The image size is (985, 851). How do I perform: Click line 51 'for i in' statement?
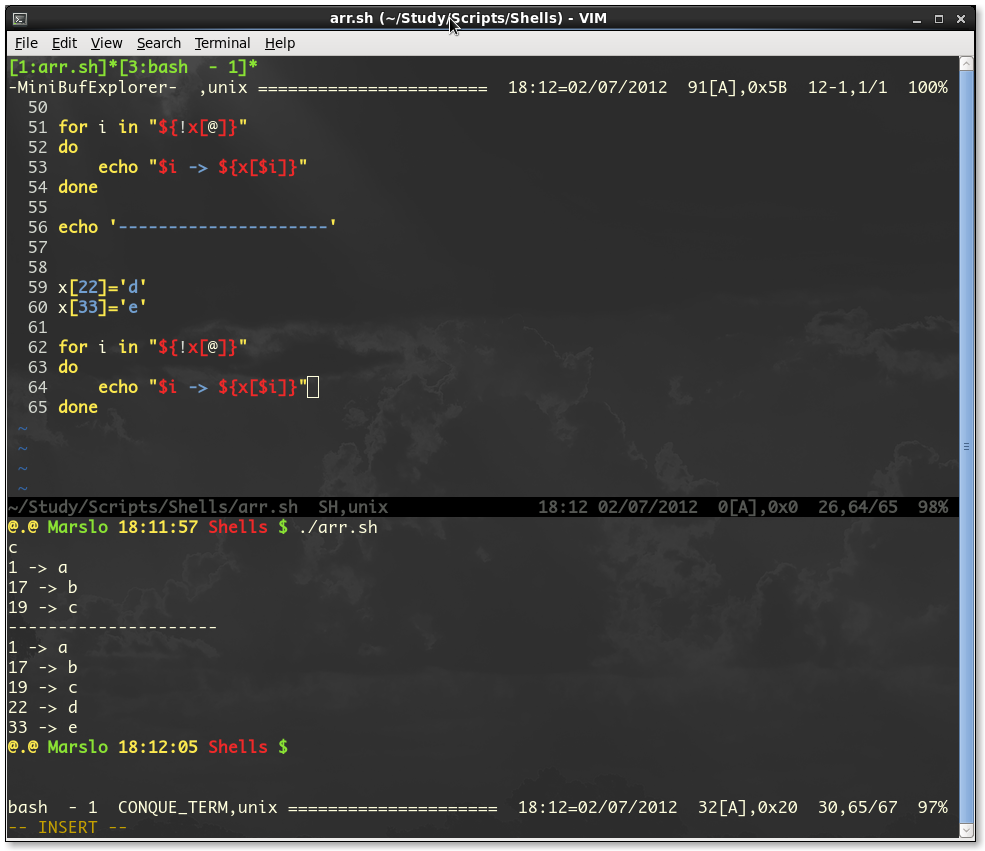coord(153,127)
